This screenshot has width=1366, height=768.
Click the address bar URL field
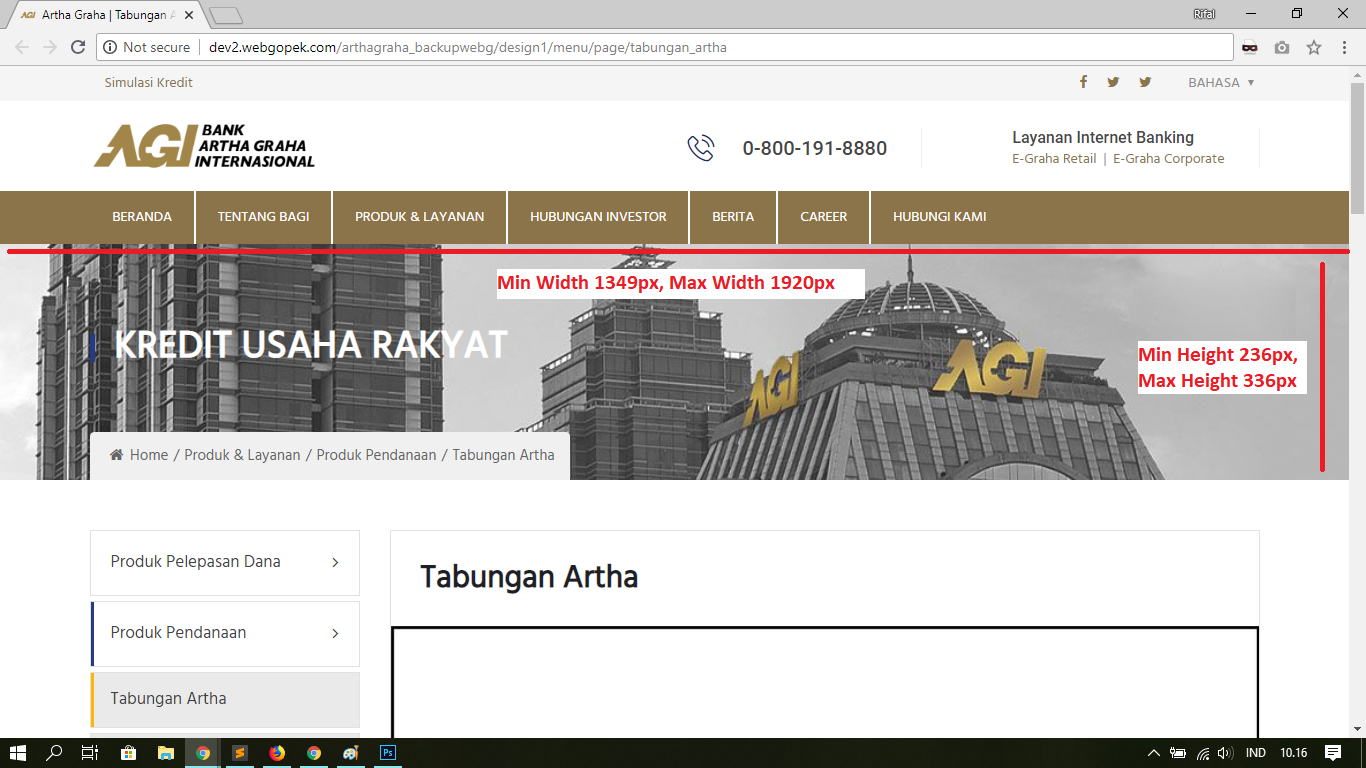click(665, 47)
